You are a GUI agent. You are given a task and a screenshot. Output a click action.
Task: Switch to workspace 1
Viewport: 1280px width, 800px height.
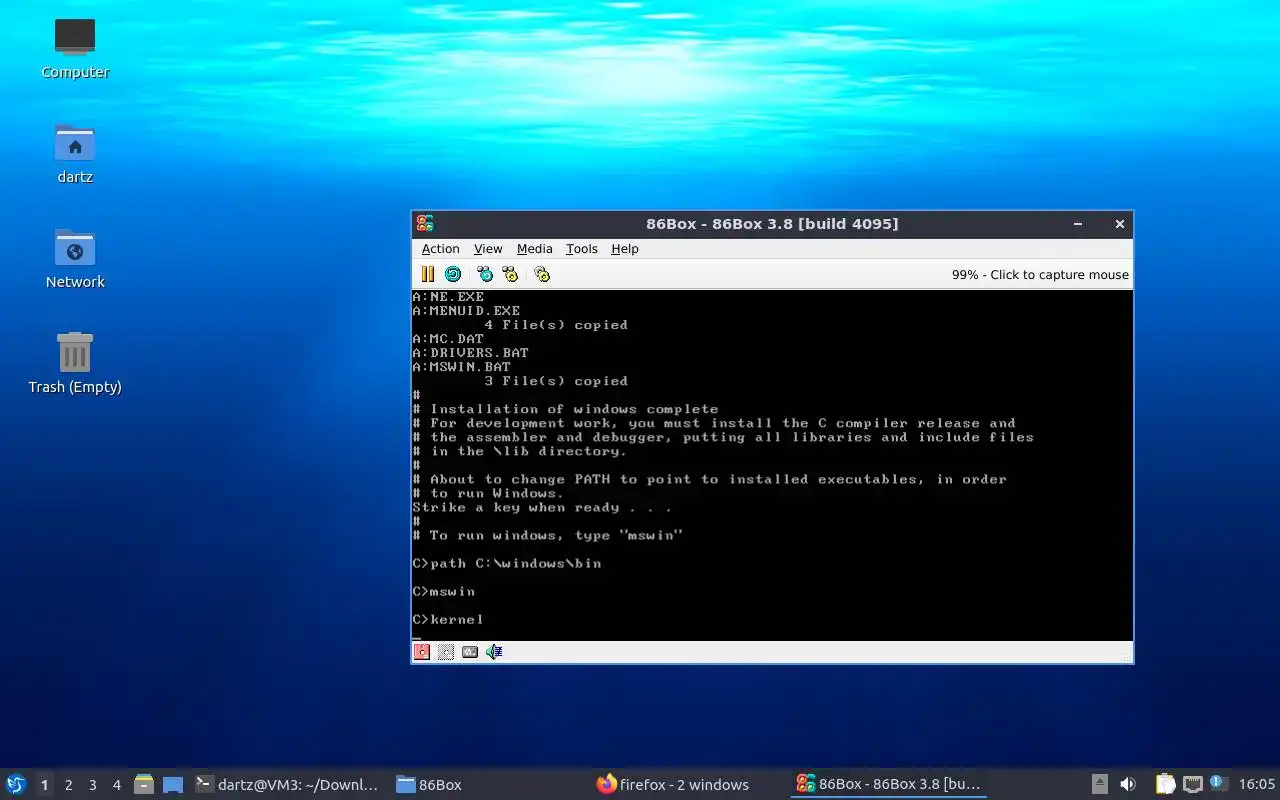(x=44, y=785)
